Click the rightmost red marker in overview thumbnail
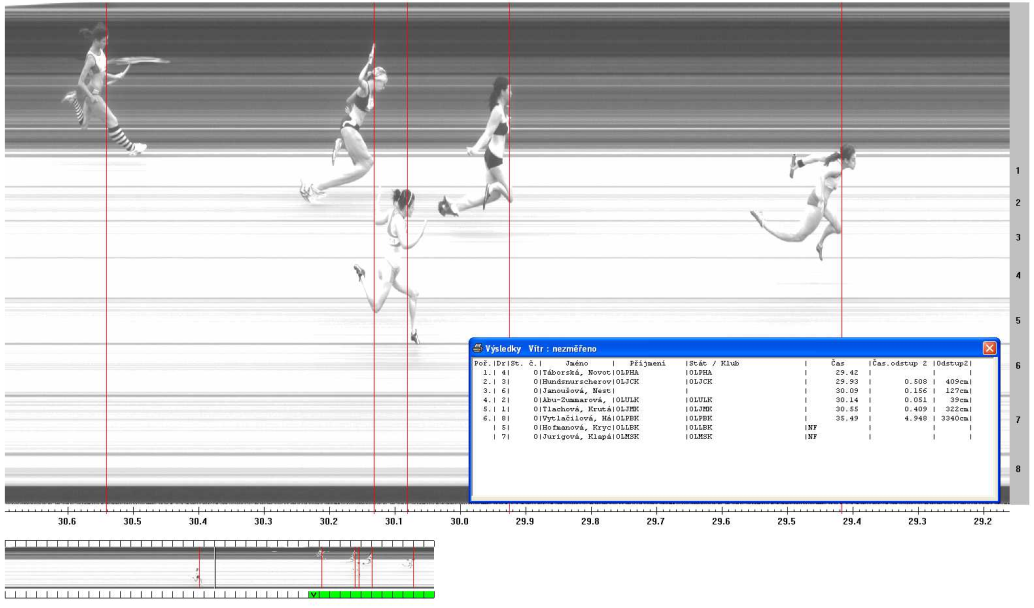This screenshot has width=1034, height=608. click(x=413, y=567)
